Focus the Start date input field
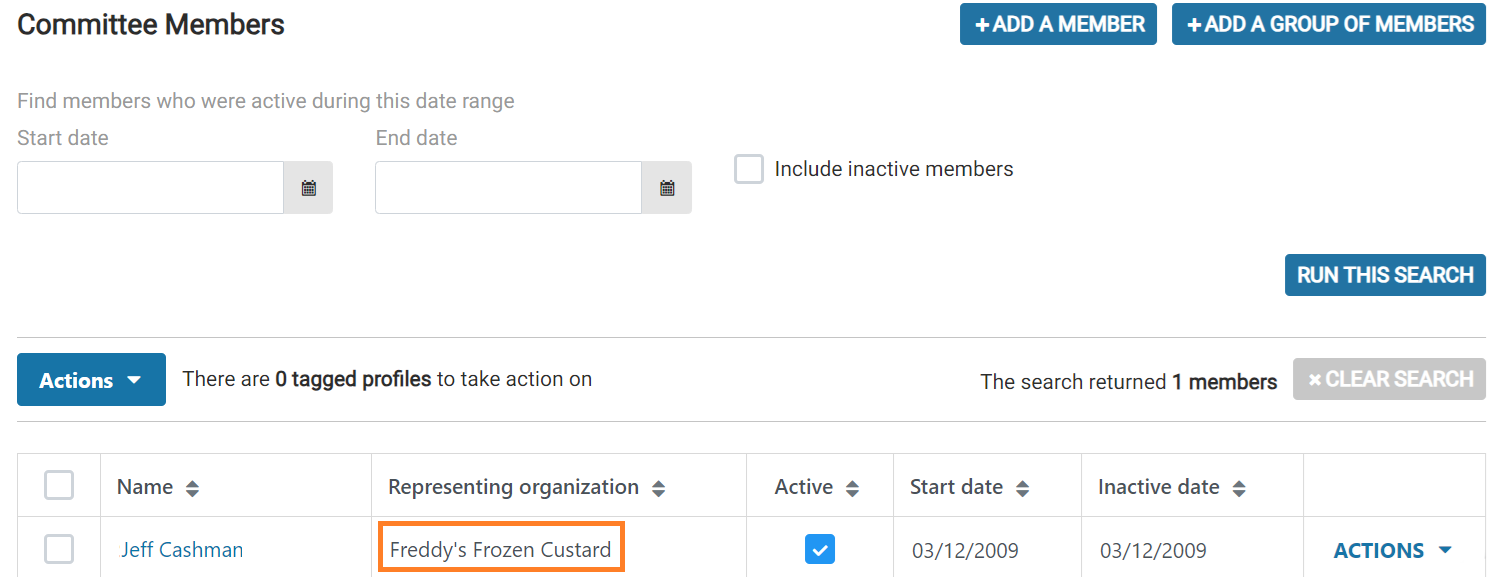The width and height of the screenshot is (1504, 577). coord(150,188)
